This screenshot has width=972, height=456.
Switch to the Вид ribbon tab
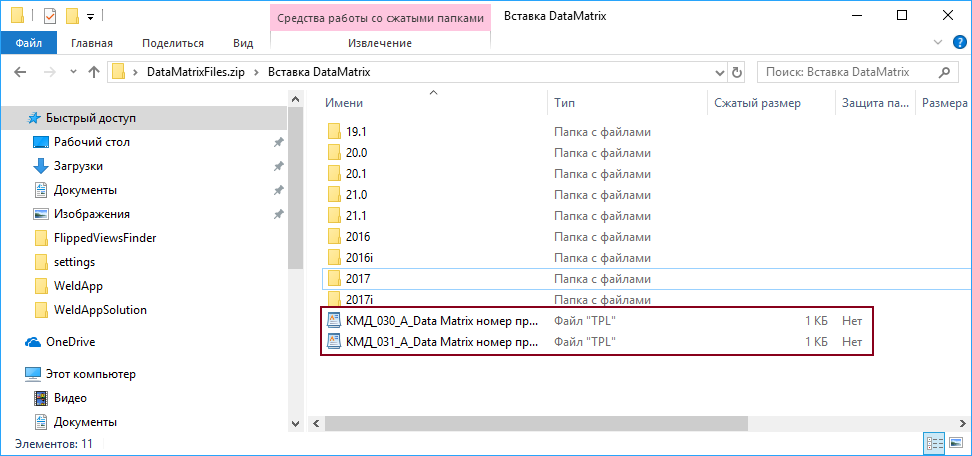coord(243,43)
